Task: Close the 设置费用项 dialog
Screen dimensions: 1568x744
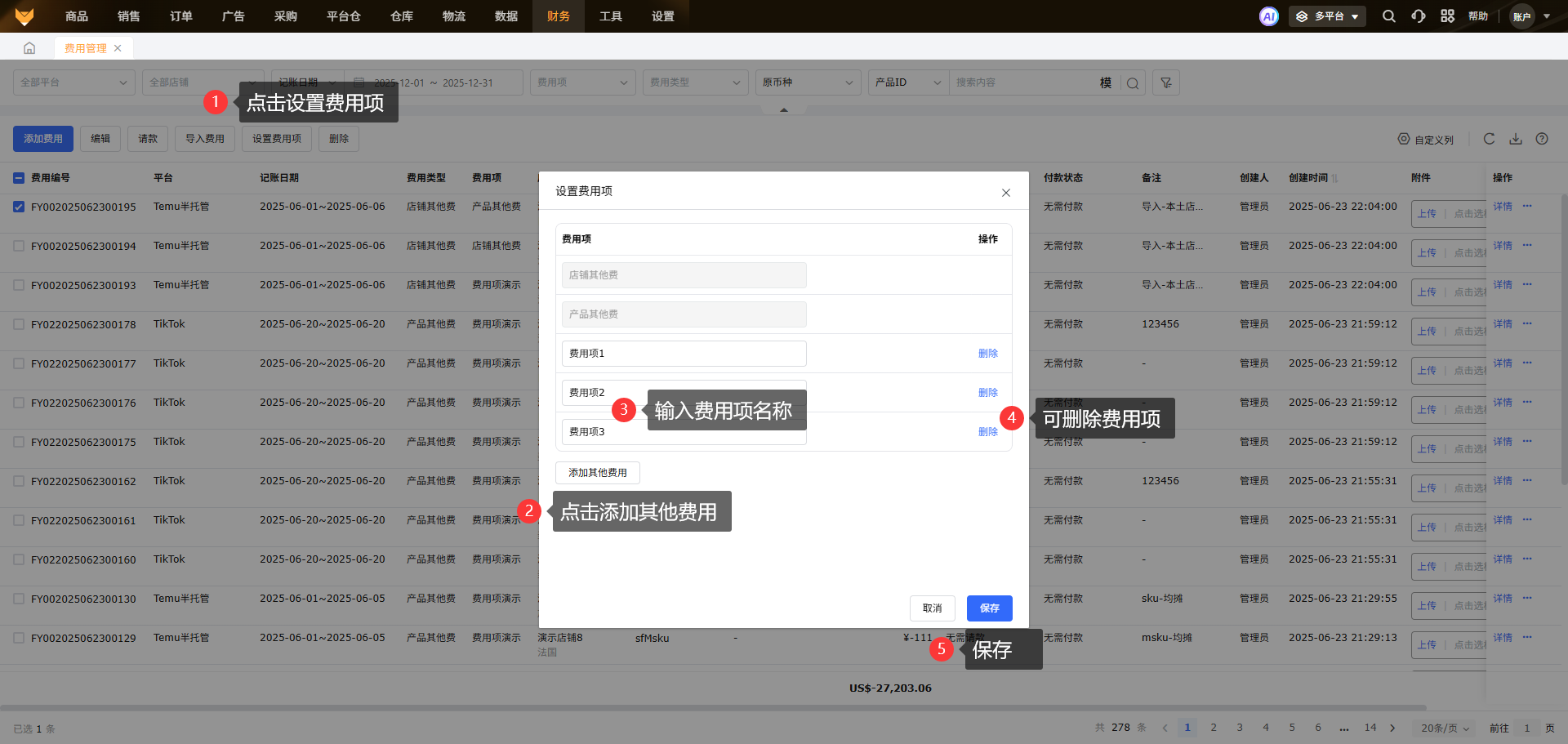Action: pos(1005,193)
